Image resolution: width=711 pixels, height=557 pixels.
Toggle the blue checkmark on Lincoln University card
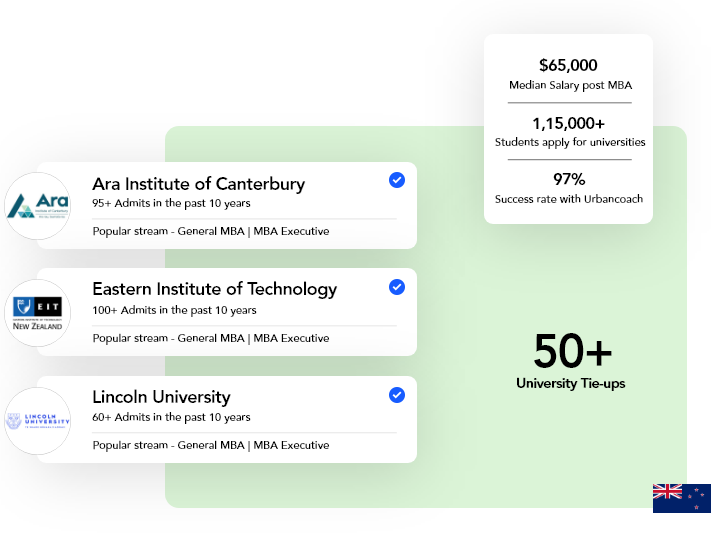click(x=397, y=395)
